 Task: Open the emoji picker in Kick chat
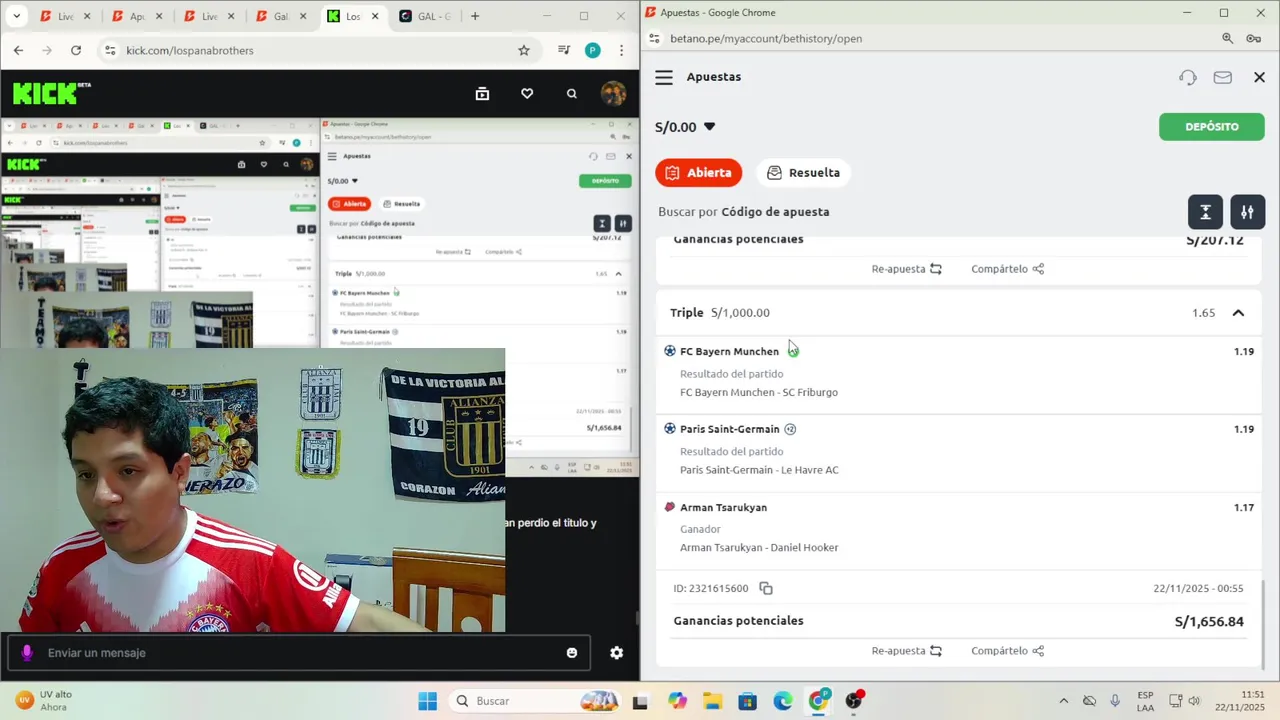(572, 653)
